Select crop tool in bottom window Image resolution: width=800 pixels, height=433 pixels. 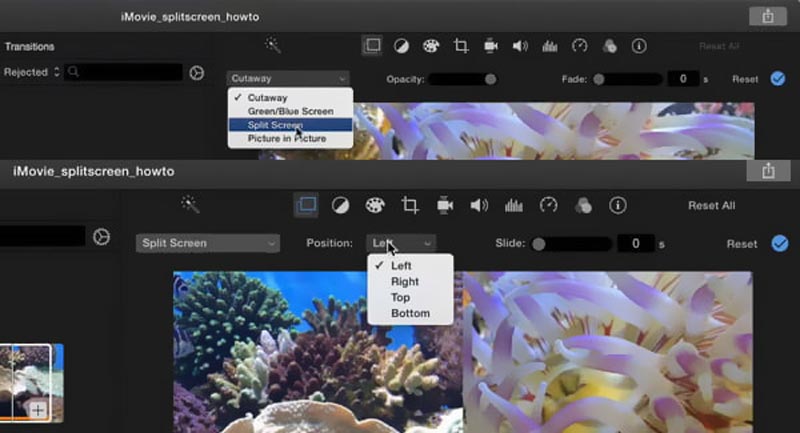410,206
